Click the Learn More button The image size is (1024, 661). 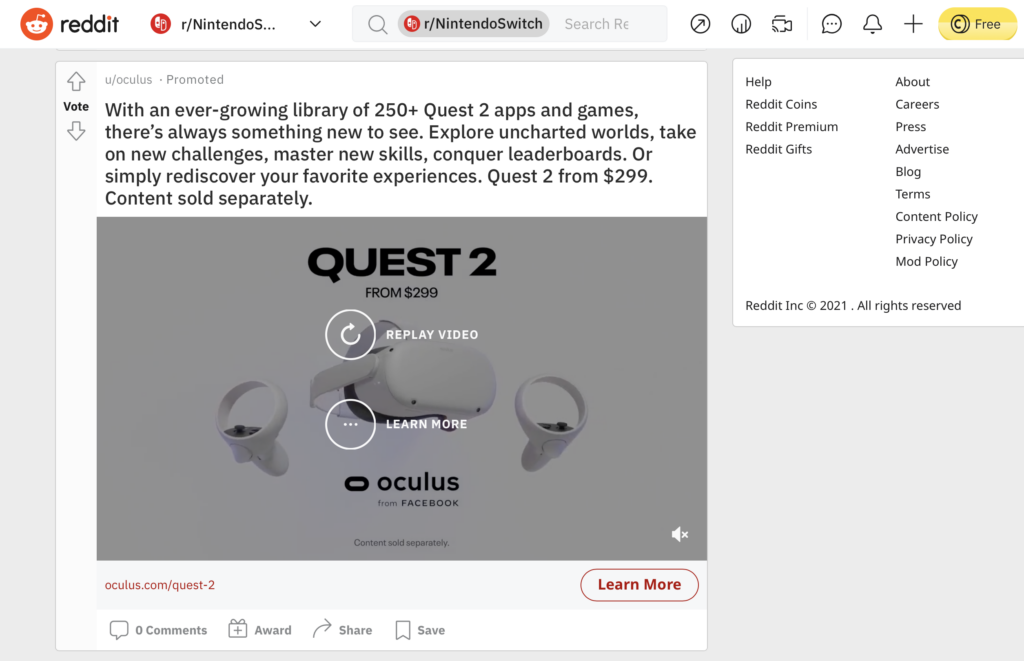pos(639,585)
